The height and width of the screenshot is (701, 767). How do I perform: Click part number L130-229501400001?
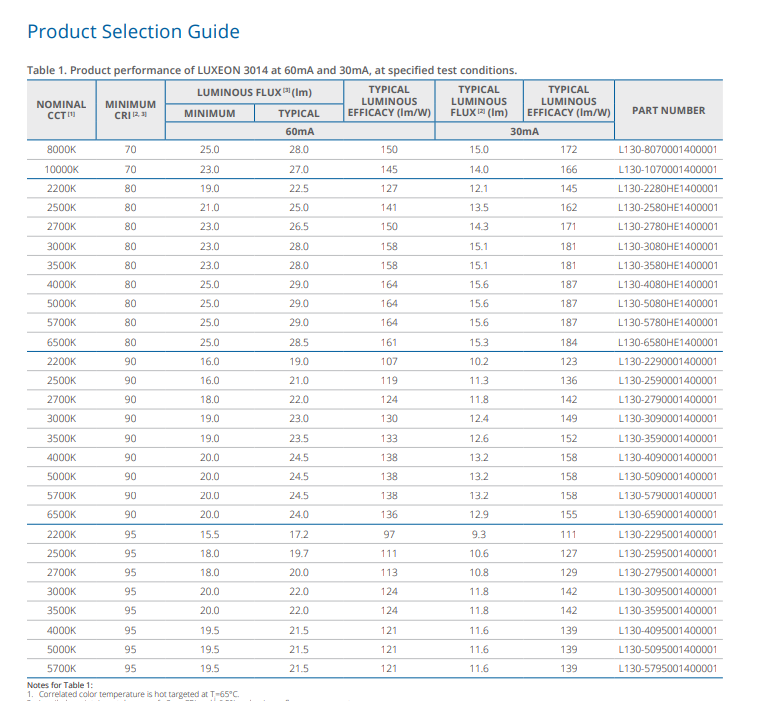tap(668, 535)
